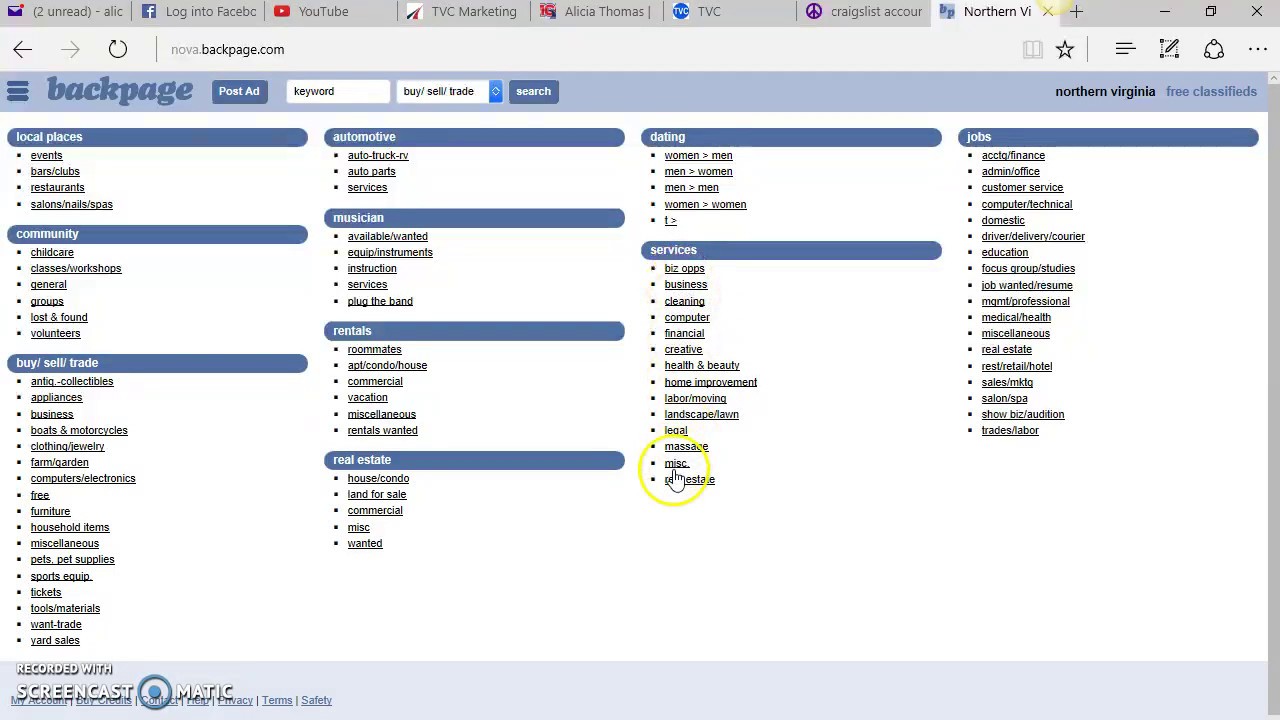
Task: Click the jobs section header
Action: click(1108, 137)
